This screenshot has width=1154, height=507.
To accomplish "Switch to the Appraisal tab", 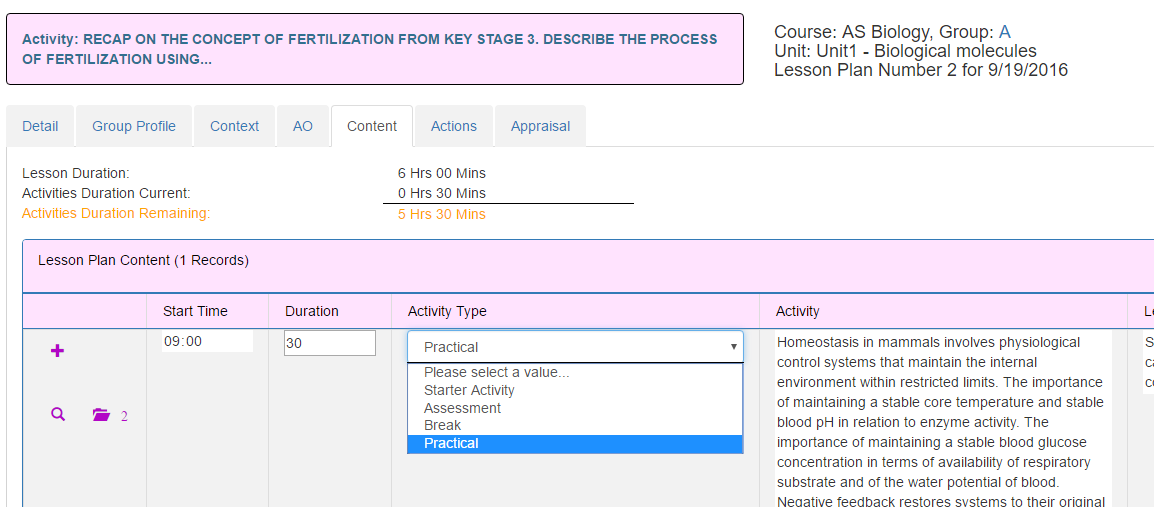I will point(540,126).
